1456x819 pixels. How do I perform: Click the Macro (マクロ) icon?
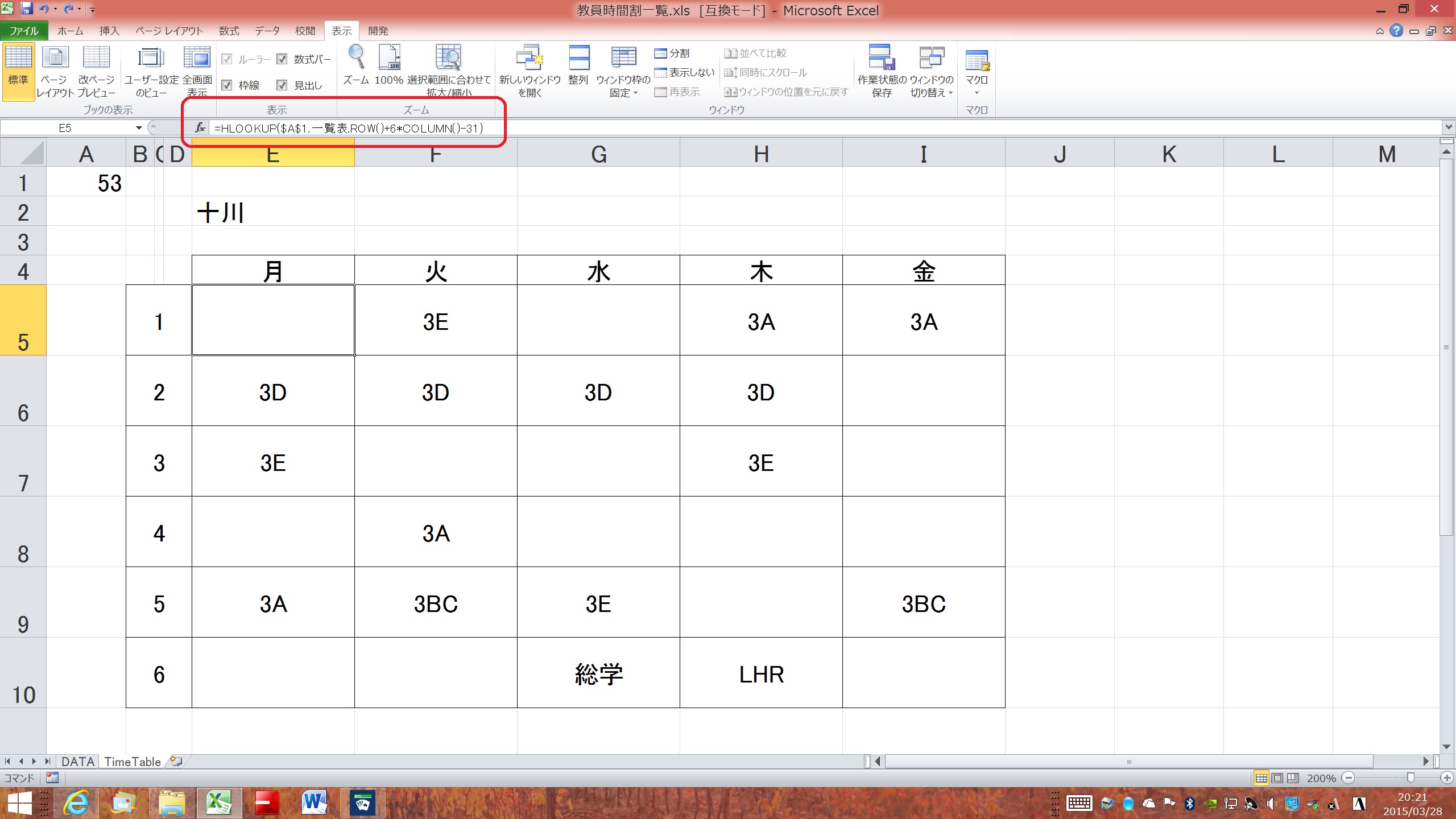click(977, 61)
